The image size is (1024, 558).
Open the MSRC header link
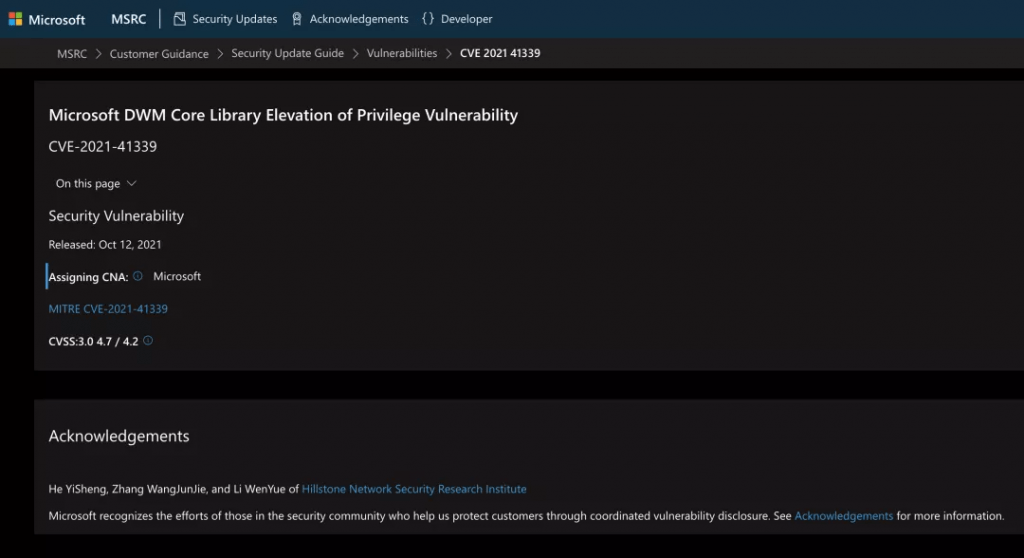pyautogui.click(x=129, y=19)
